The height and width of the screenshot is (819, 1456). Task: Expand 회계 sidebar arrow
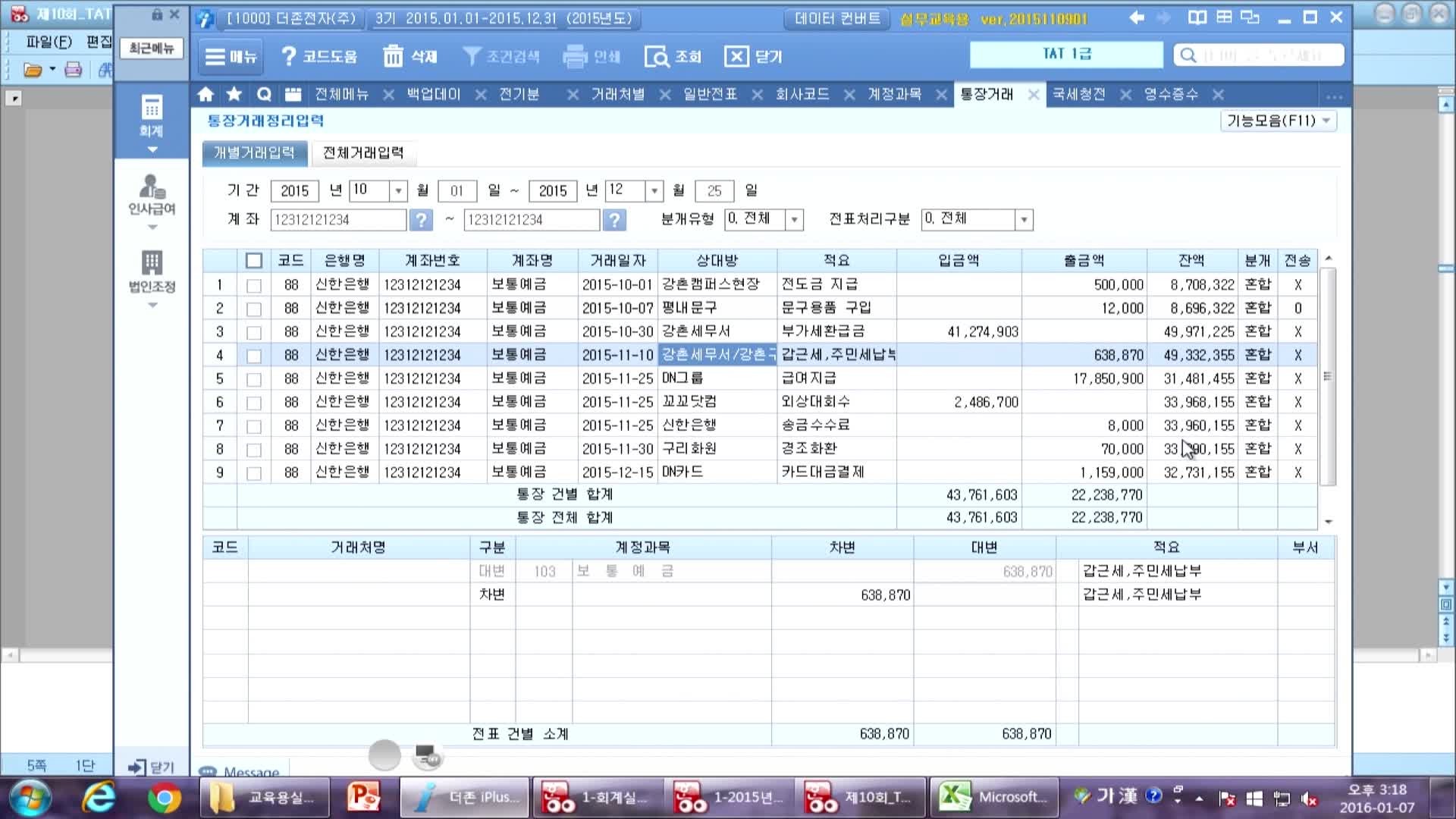click(x=152, y=150)
